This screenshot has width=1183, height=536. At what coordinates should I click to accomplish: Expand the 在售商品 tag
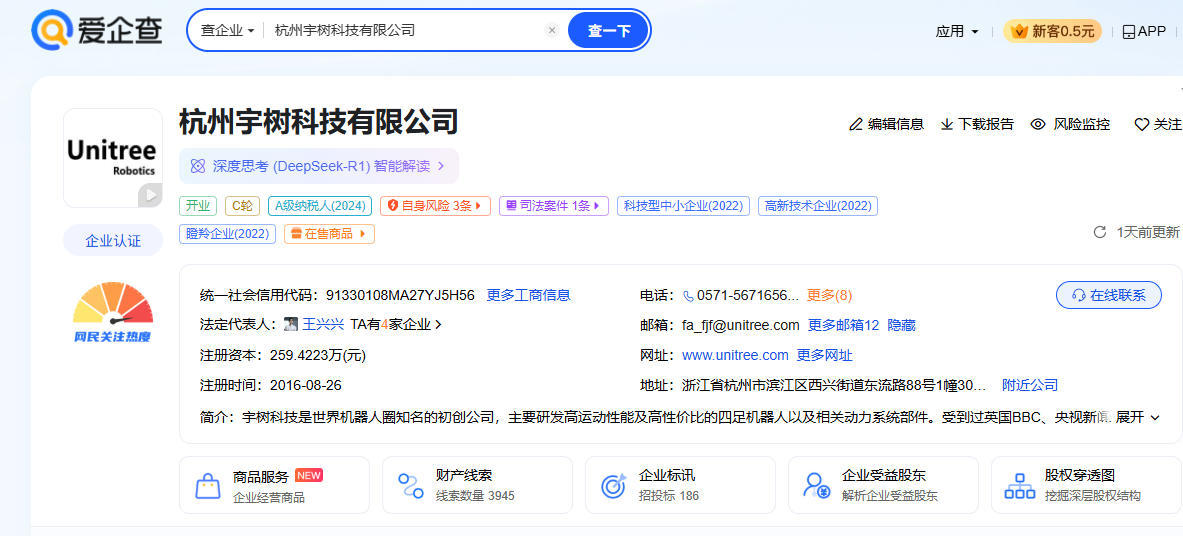(x=329, y=234)
